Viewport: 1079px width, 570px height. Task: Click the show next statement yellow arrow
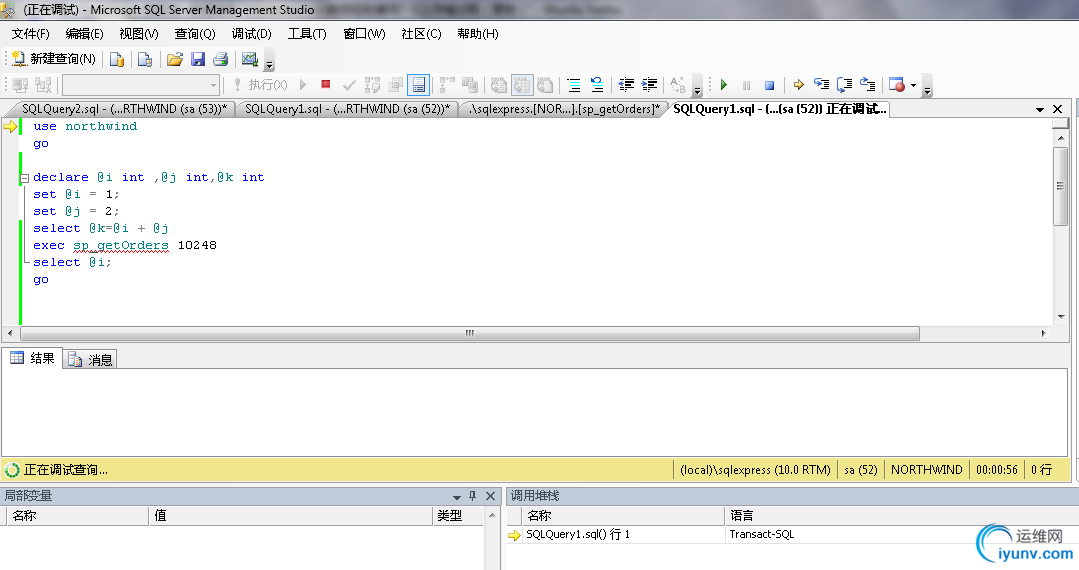[x=798, y=85]
